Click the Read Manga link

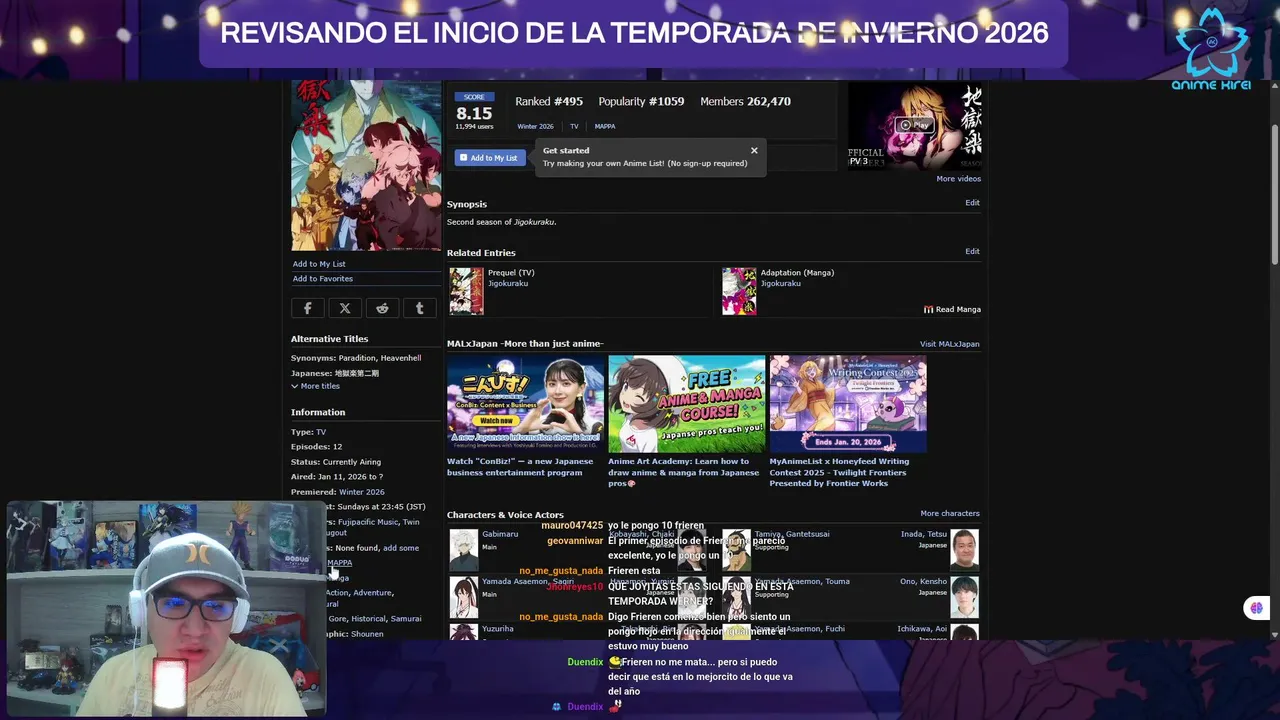coord(952,310)
